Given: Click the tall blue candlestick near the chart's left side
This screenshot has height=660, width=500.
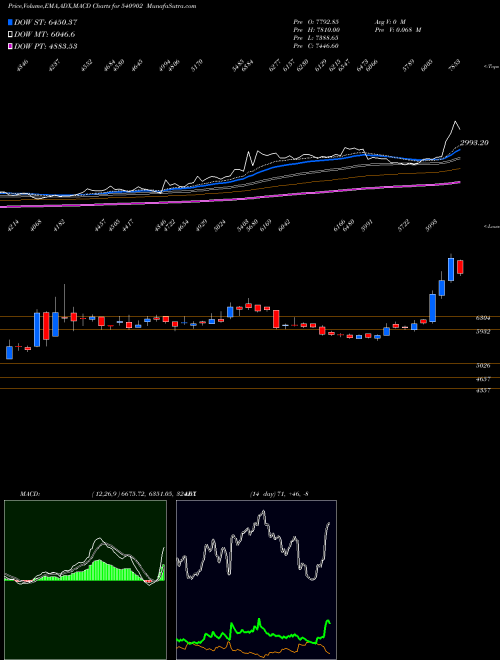Looking at the screenshot, I should click(37, 329).
